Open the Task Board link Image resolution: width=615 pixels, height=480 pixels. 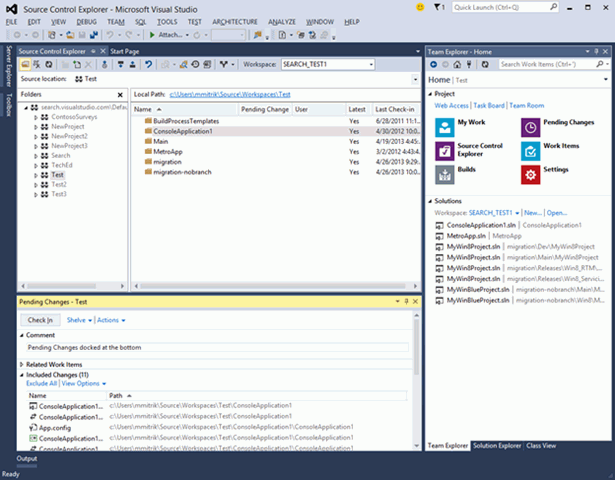click(489, 105)
